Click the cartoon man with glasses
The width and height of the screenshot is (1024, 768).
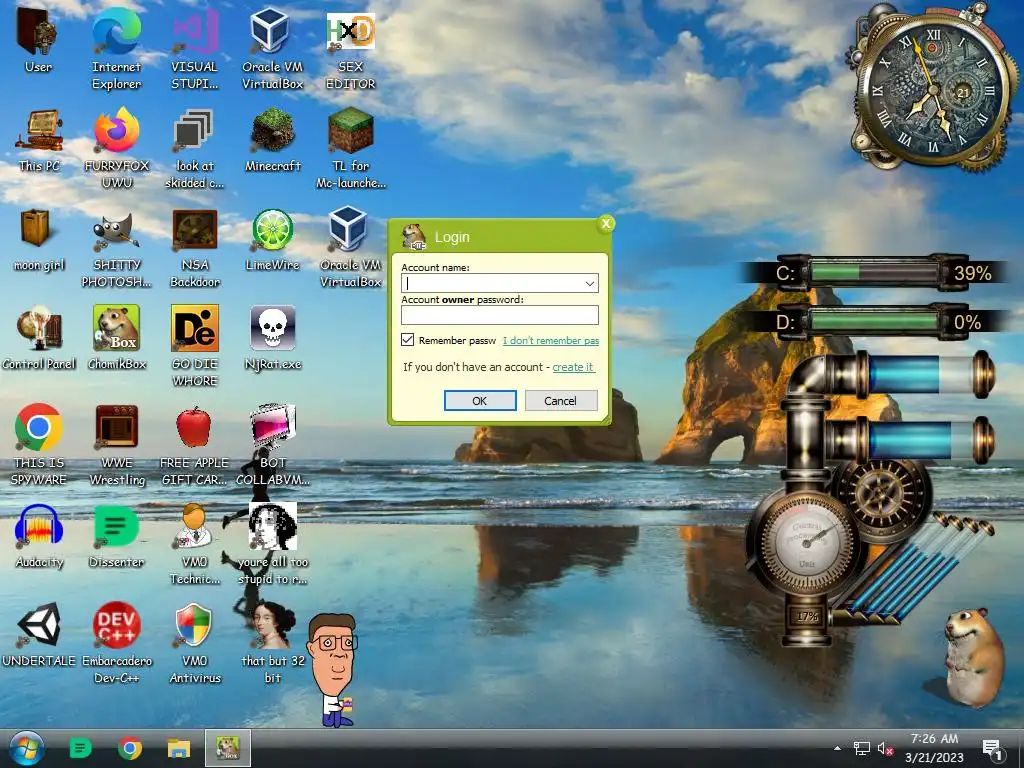click(x=335, y=670)
